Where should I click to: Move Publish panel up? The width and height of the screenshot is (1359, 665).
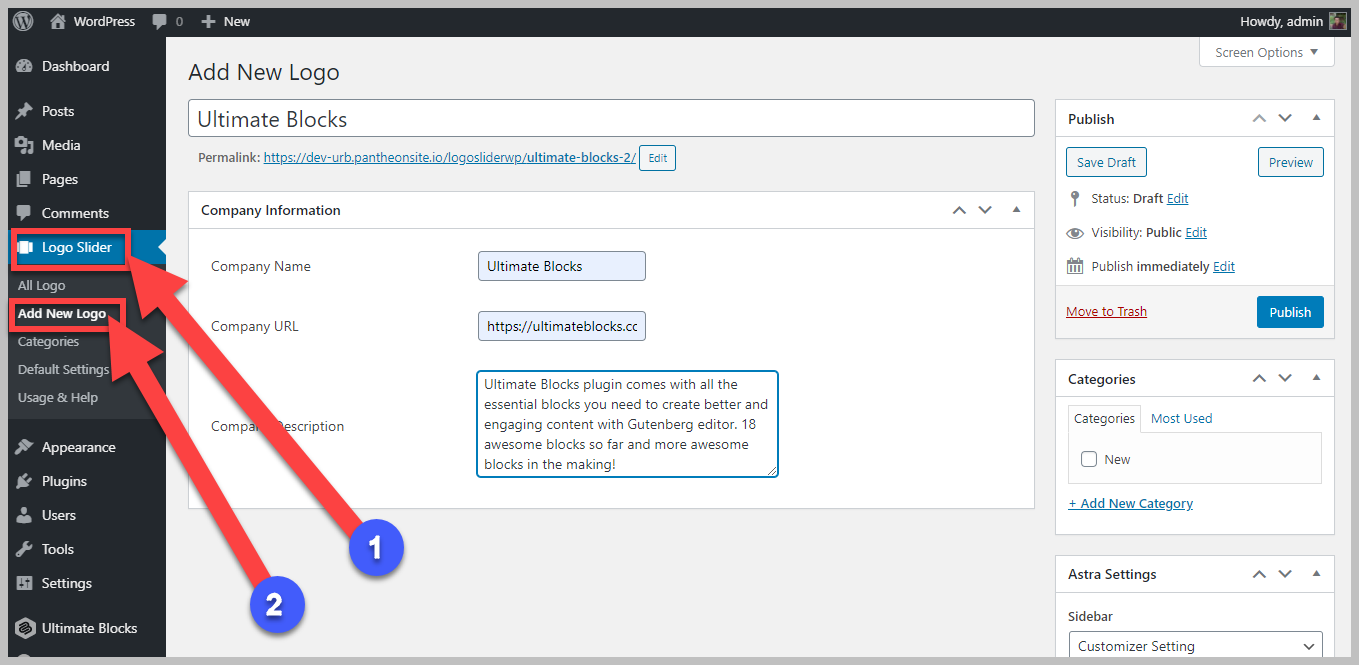[x=1259, y=118]
